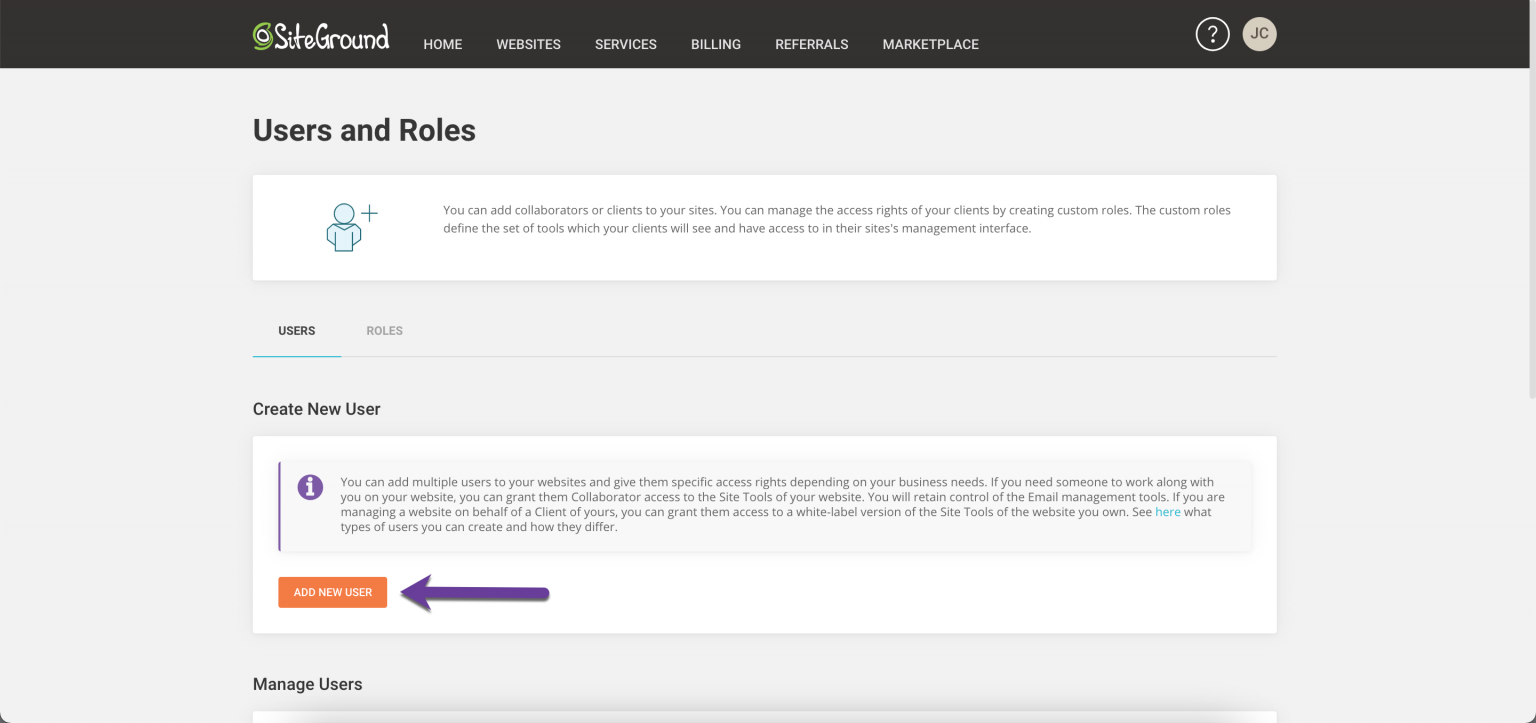Click the Manage Users section heading
The image size is (1536, 723).
[x=307, y=685]
